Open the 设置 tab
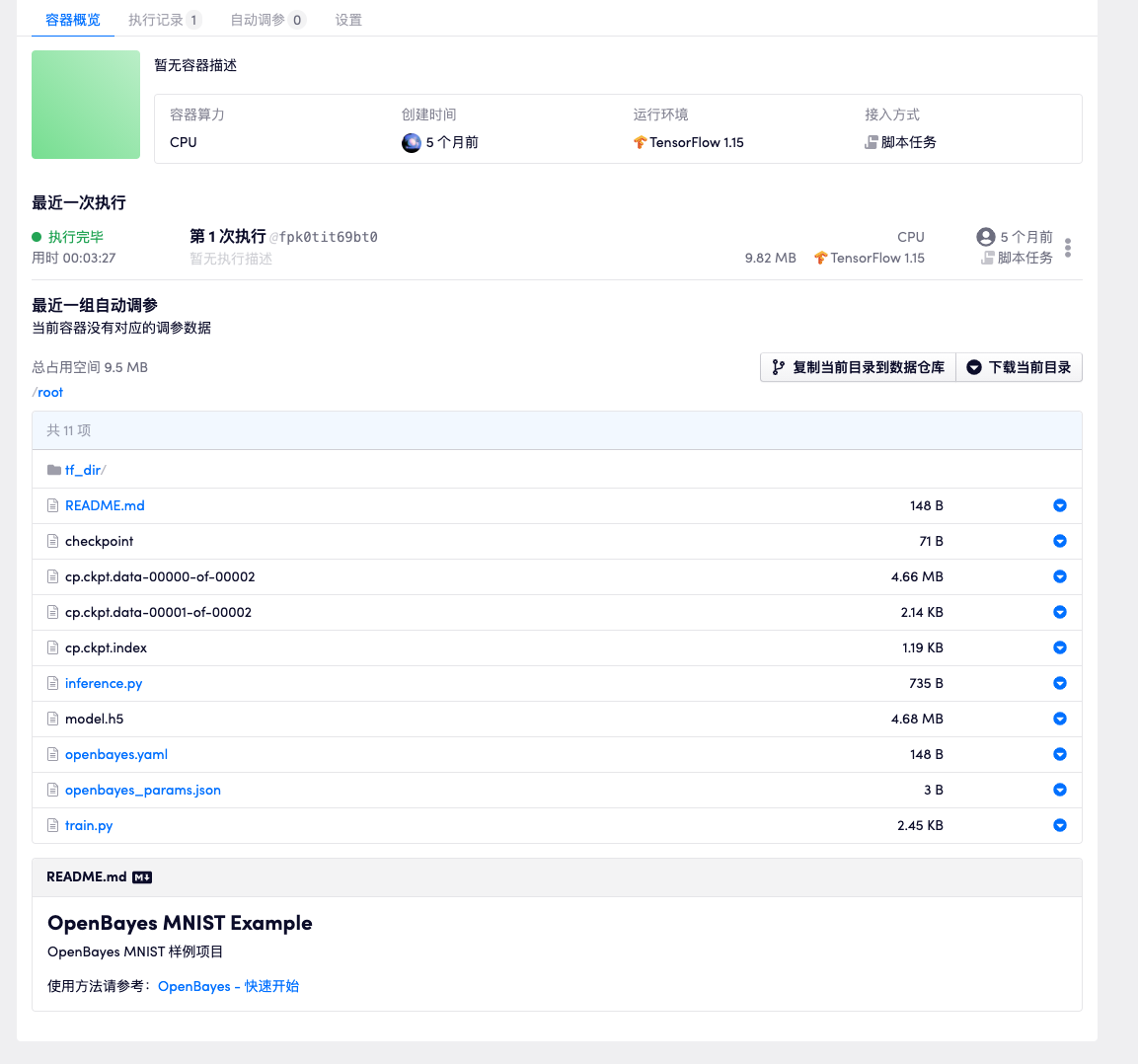 [x=348, y=20]
